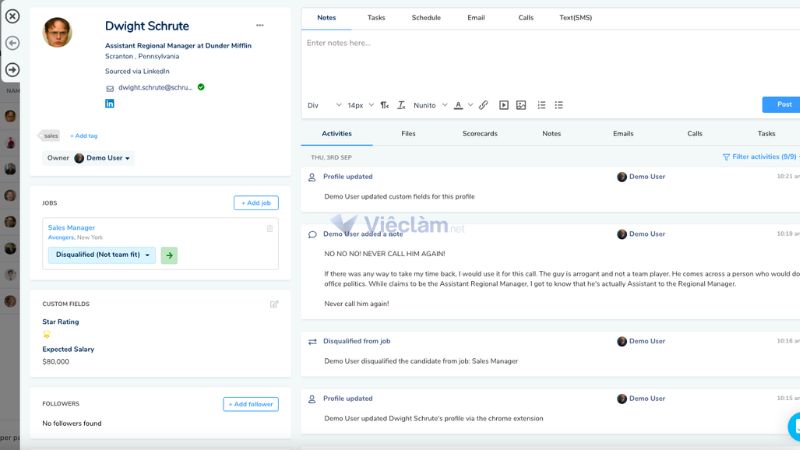Remove the Sales Manager job with trash icon
The height and width of the screenshot is (450, 800).
(x=270, y=229)
